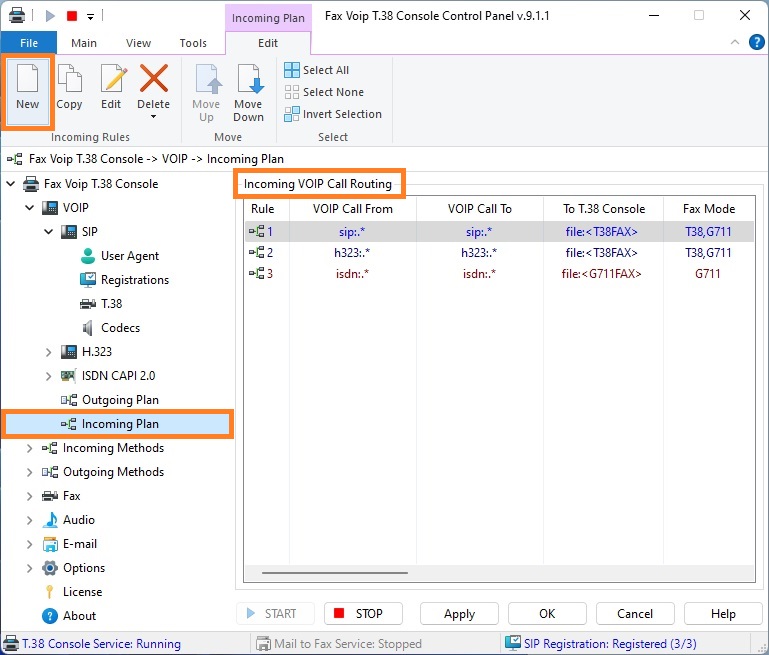
Task: Select Outgoing Plan in the tree
Action: (x=120, y=400)
